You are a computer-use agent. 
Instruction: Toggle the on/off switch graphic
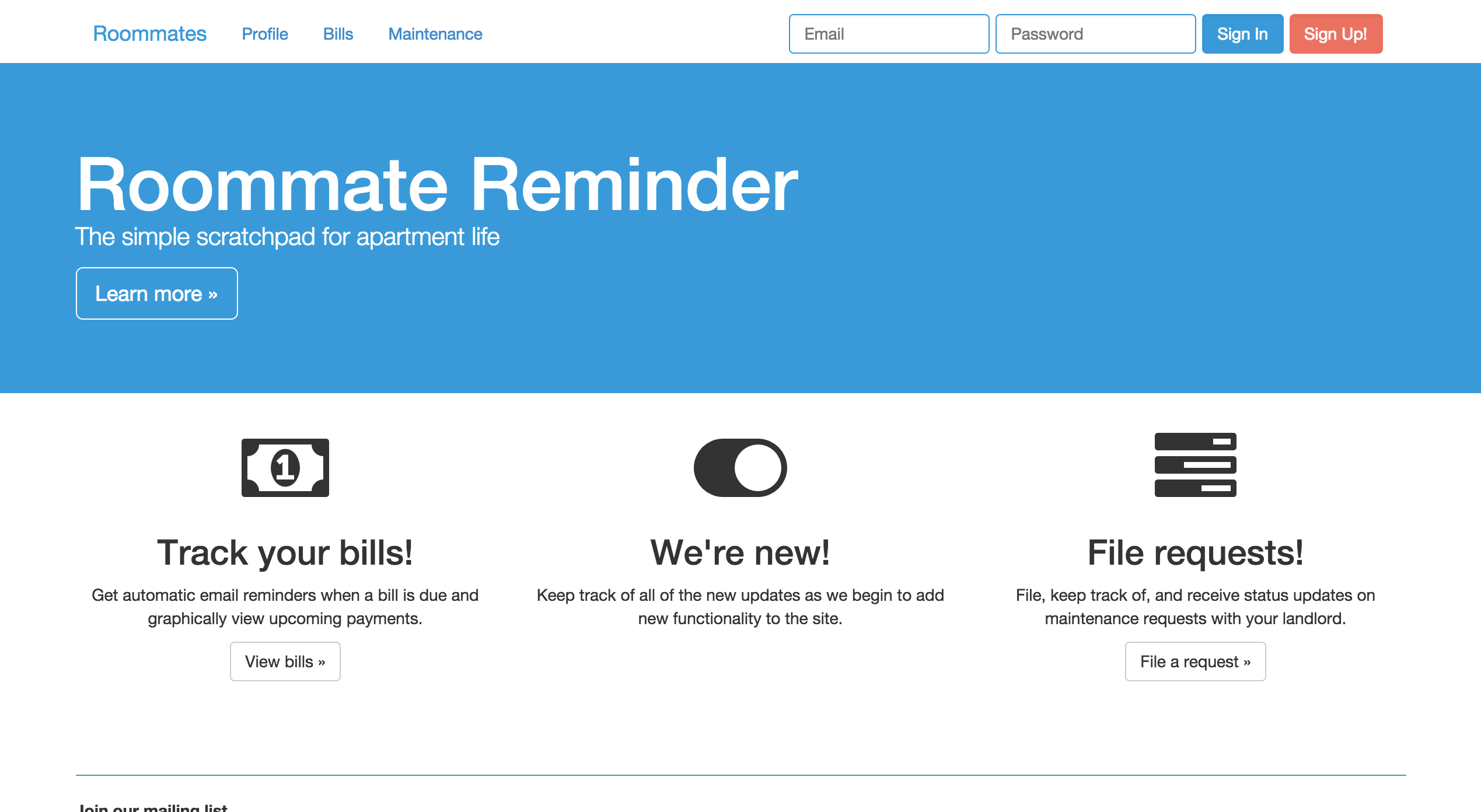click(x=740, y=467)
